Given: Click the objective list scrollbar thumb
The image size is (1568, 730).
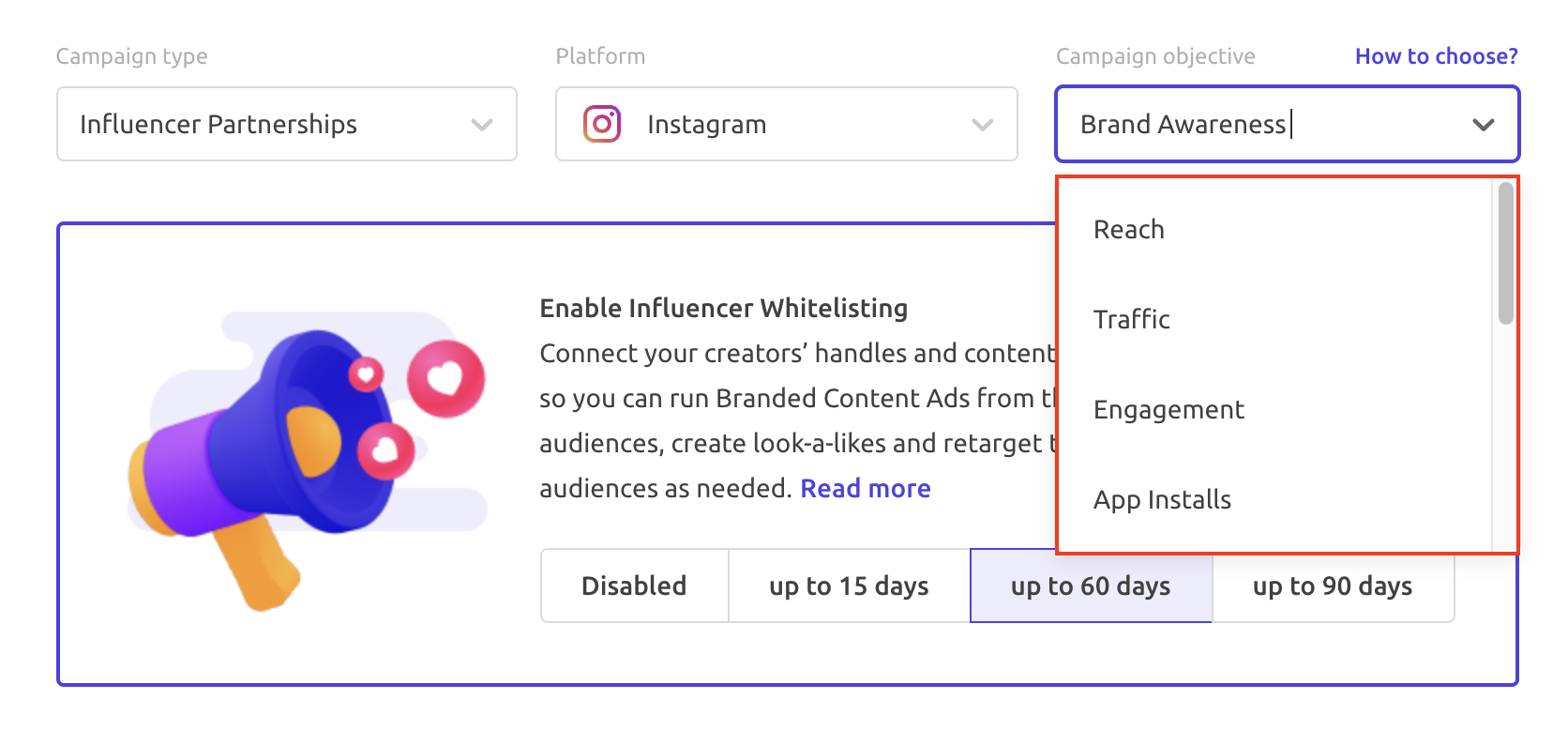Looking at the screenshot, I should pos(1506,253).
